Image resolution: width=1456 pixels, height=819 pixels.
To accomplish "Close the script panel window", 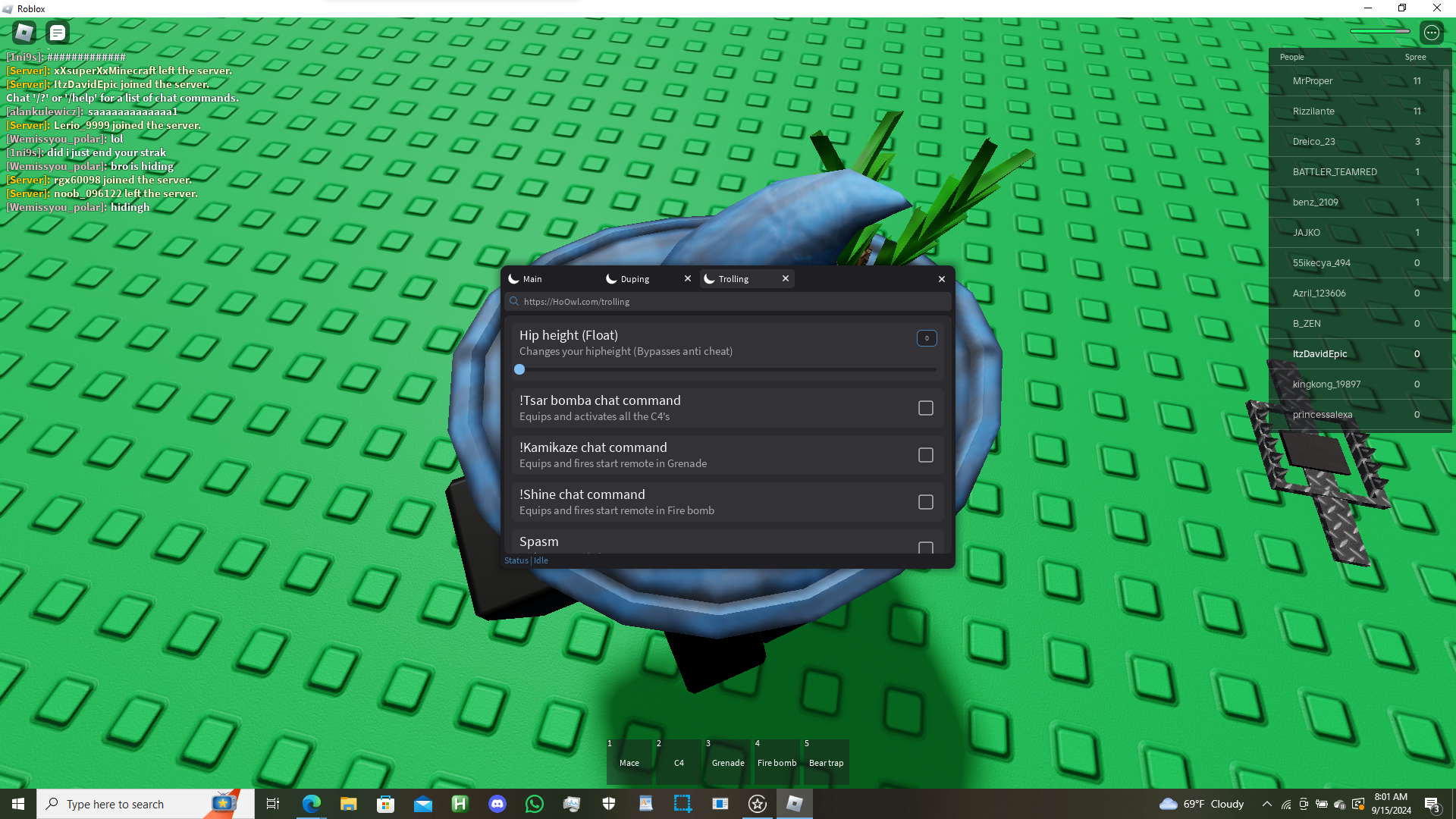I will coord(942,279).
